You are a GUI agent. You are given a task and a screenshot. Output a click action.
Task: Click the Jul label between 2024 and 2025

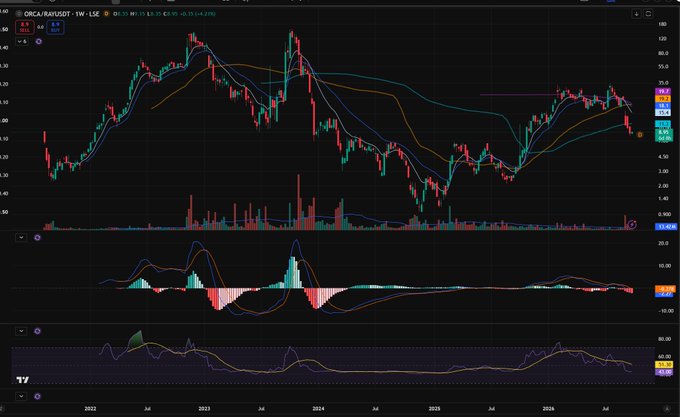tap(376, 409)
